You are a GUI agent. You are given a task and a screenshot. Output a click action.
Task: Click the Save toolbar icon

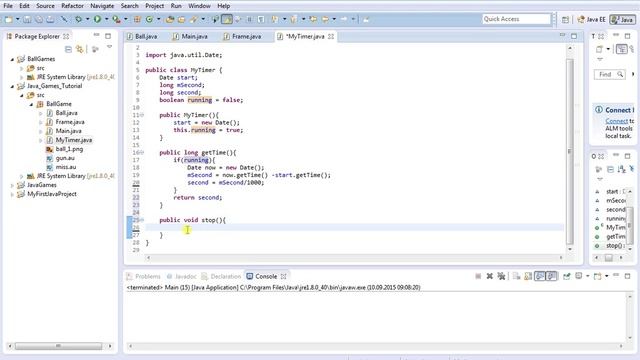27,19
